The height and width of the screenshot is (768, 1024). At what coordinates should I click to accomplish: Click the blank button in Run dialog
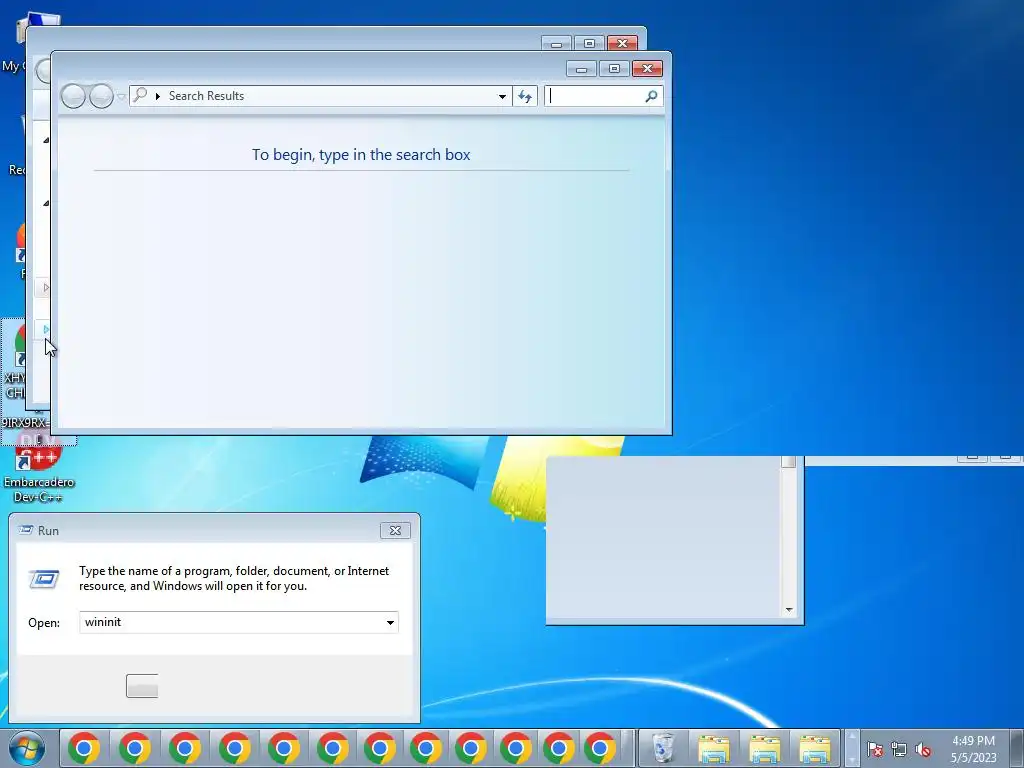pos(142,686)
